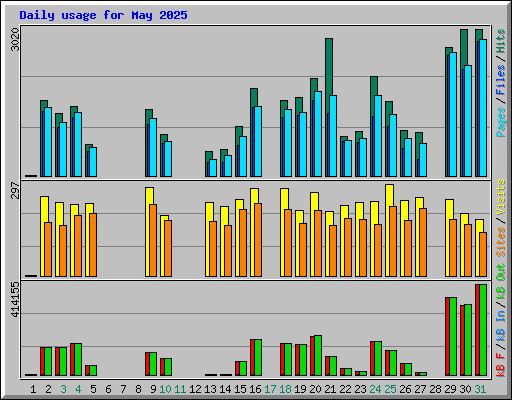Click day 28 on the x-axis
The image size is (512, 400).
coord(435,389)
